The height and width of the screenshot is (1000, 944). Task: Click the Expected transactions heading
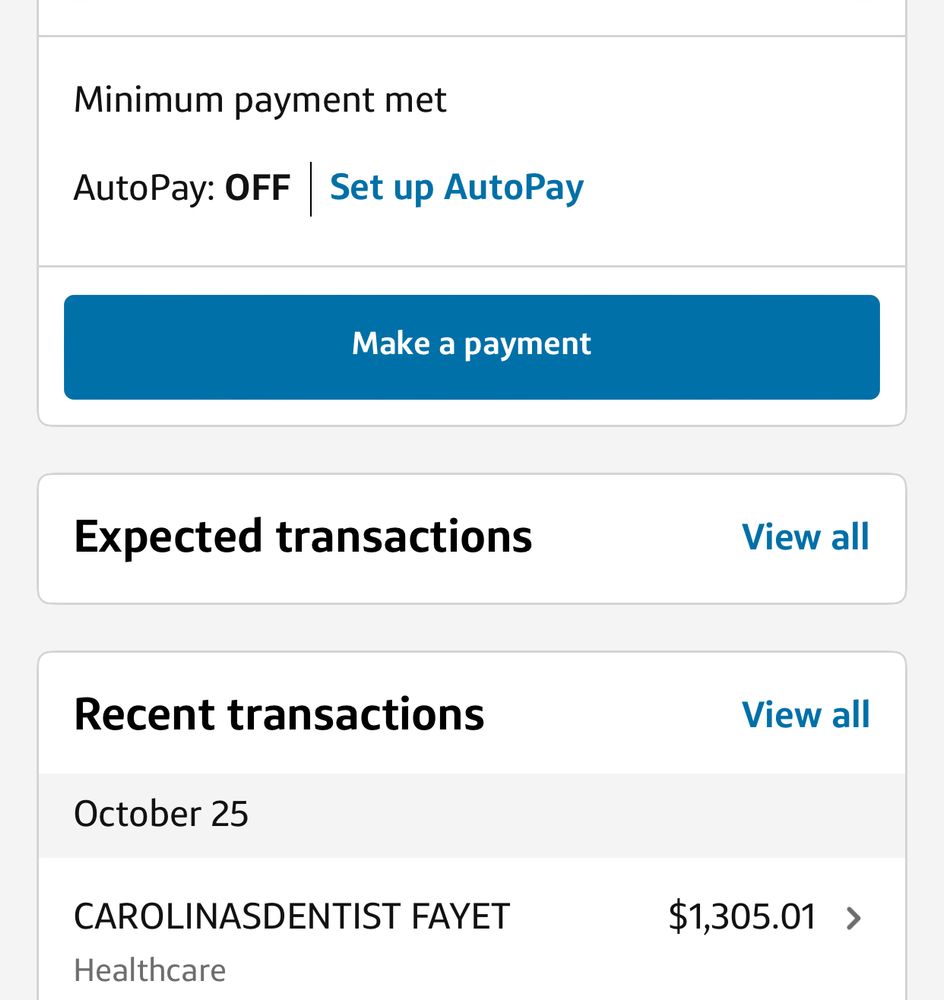pyautogui.click(x=304, y=537)
